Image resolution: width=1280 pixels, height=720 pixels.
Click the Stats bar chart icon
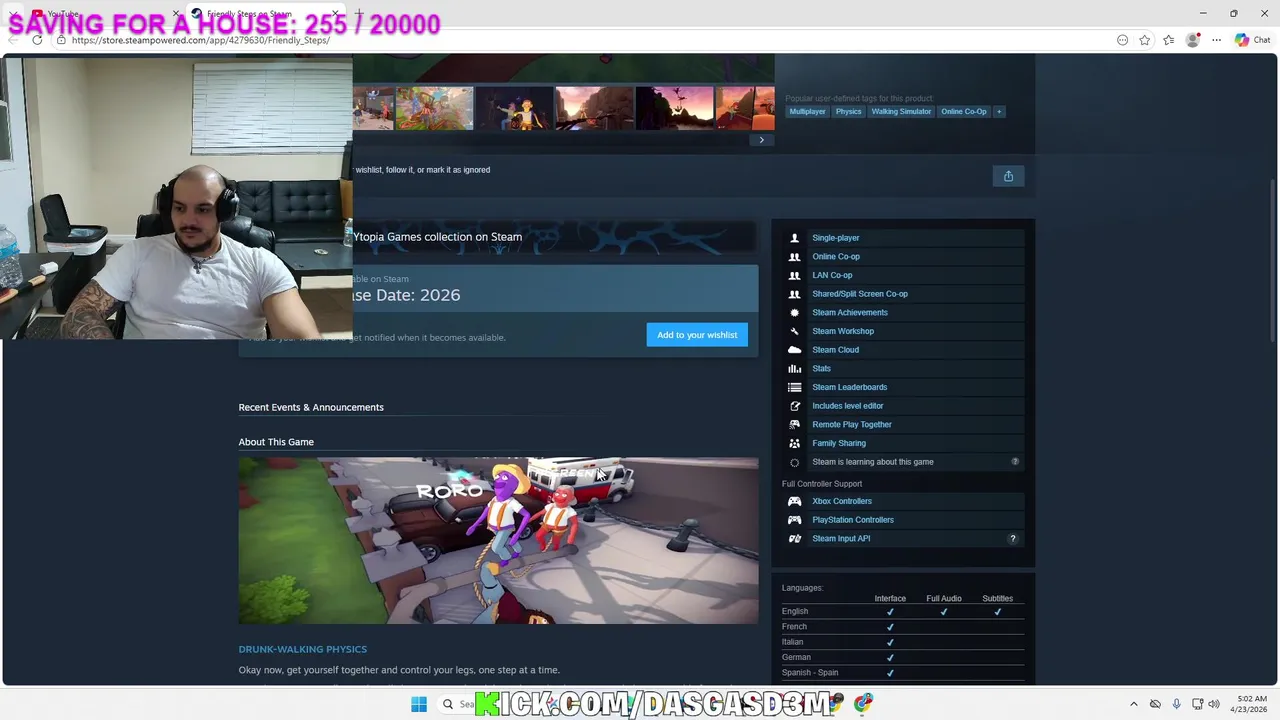pyautogui.click(x=794, y=369)
